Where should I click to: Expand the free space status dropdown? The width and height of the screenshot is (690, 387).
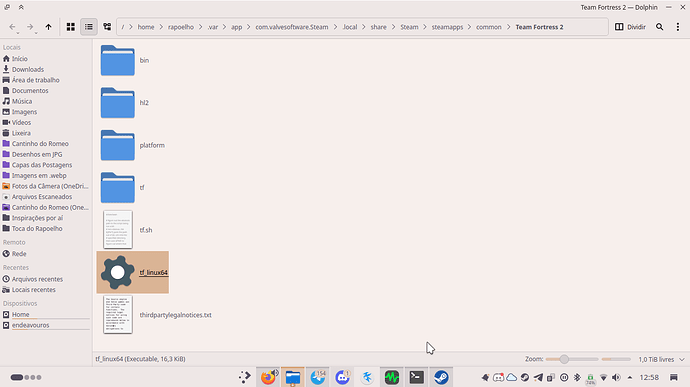click(x=682, y=359)
